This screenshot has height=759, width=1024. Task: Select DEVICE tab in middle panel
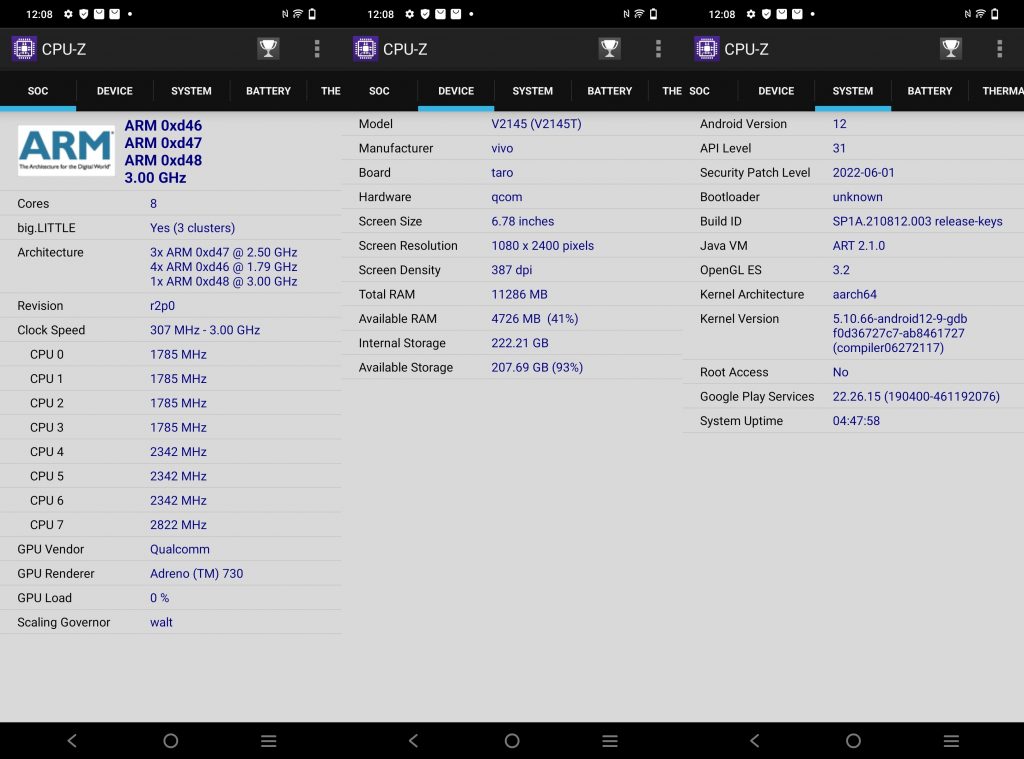pos(456,91)
